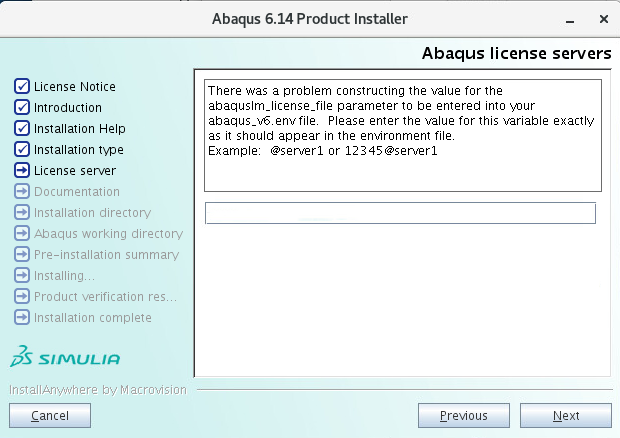This screenshot has width=620, height=438.
Task: Select the Installation type step label
Action: click(x=79, y=150)
